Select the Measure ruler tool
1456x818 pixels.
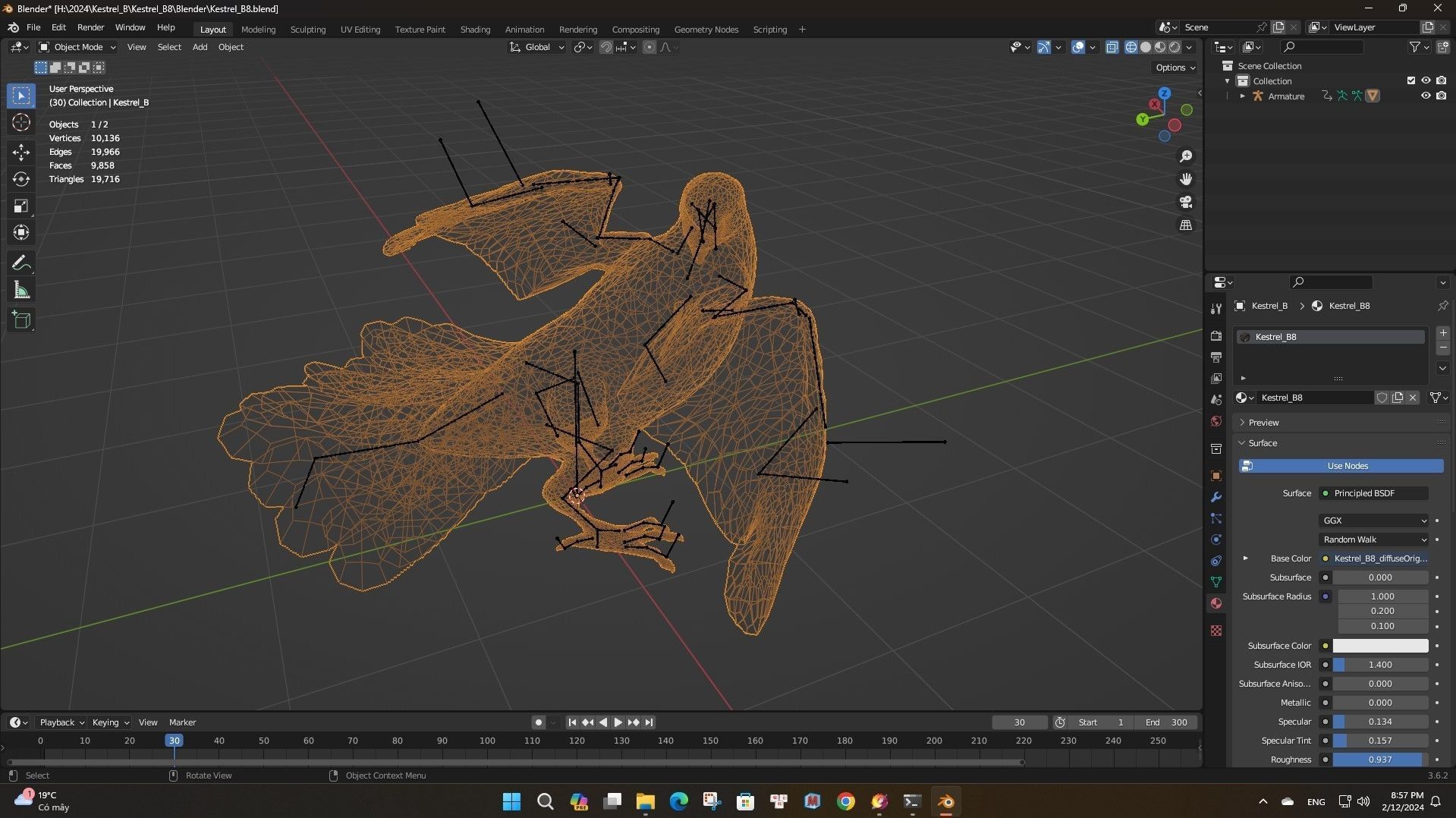point(21,291)
